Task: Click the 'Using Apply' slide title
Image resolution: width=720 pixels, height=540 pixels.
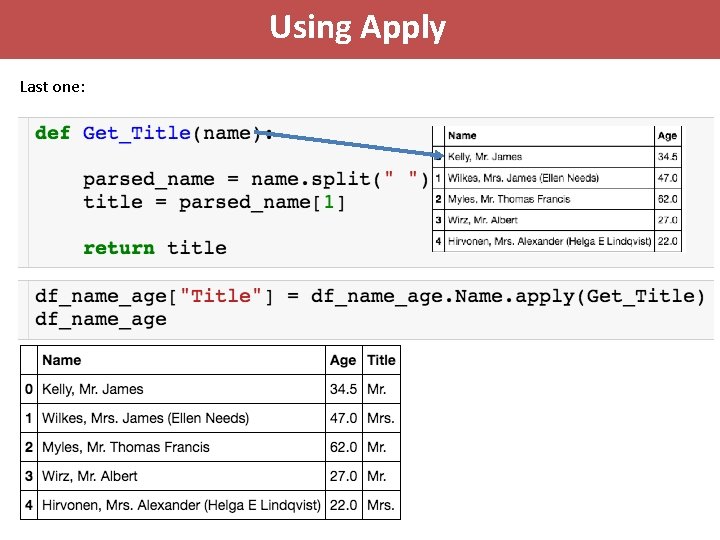Action: [357, 28]
